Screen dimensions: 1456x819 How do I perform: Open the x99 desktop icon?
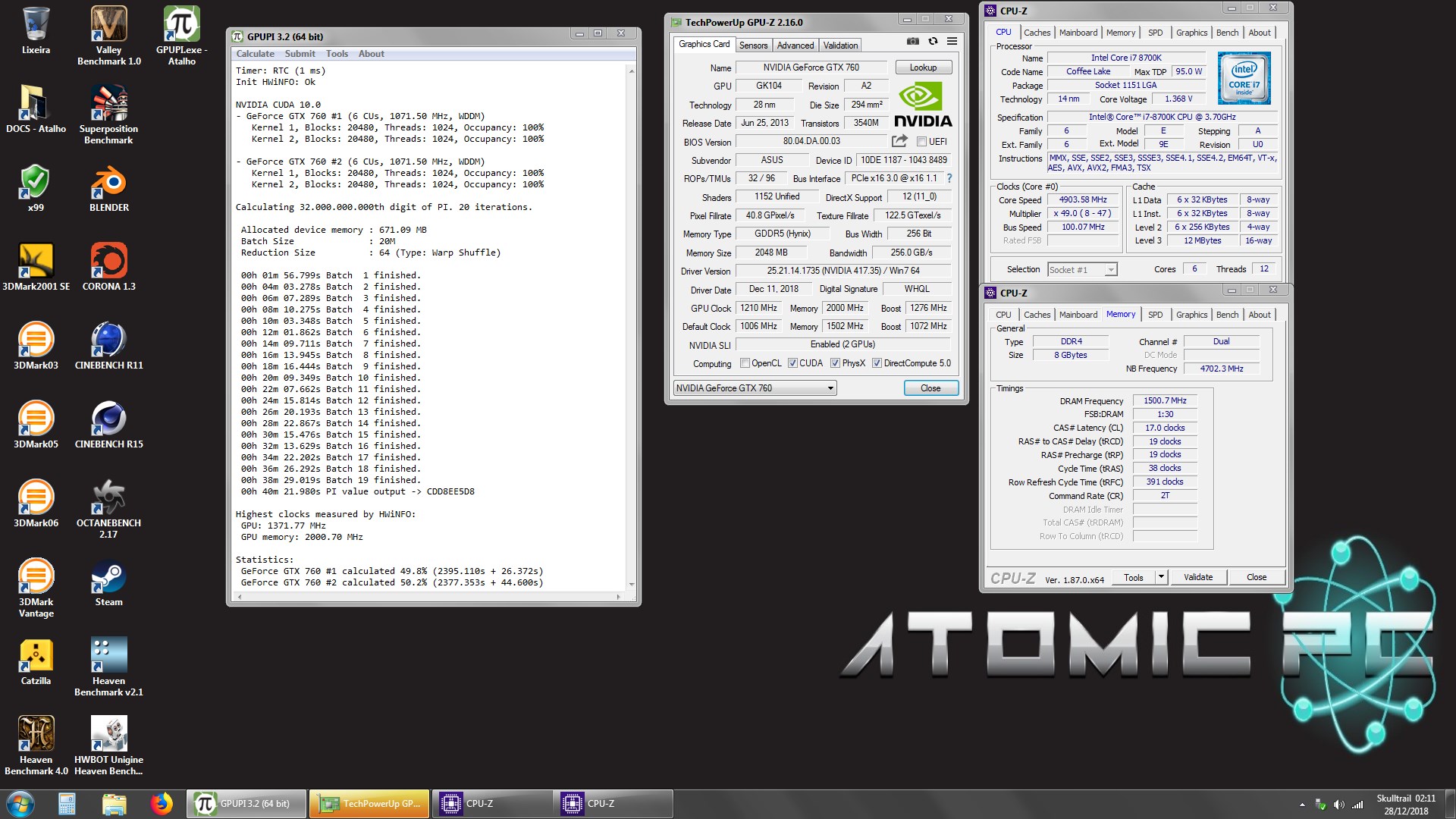36,188
